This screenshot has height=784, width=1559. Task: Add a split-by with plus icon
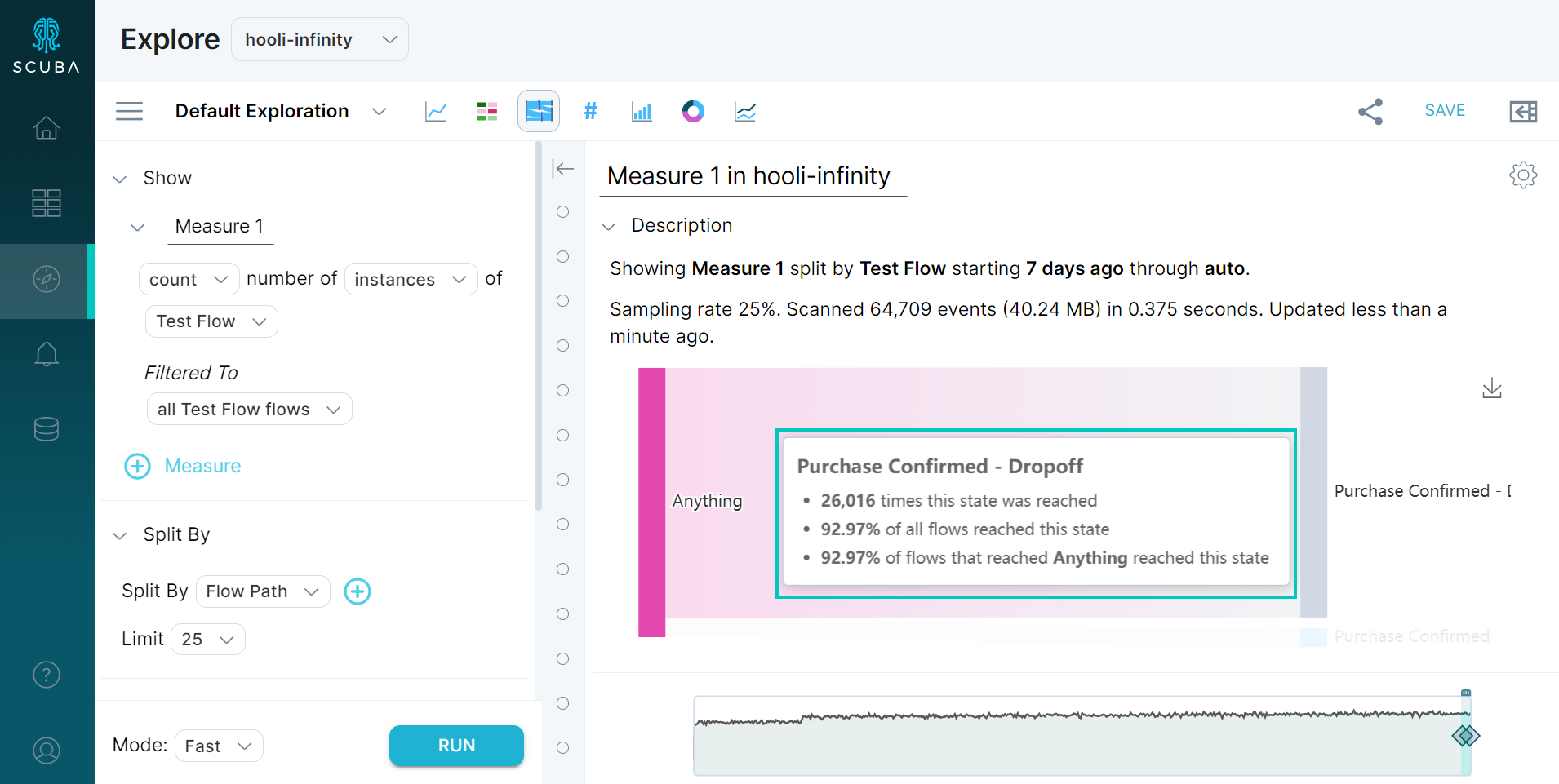point(358,591)
